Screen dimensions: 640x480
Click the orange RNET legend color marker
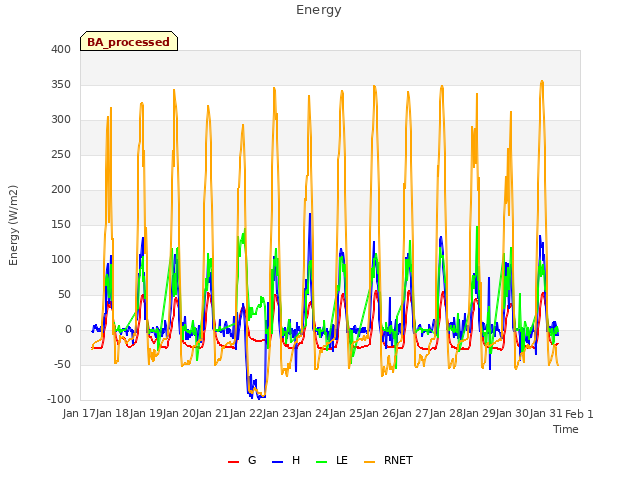369,462
